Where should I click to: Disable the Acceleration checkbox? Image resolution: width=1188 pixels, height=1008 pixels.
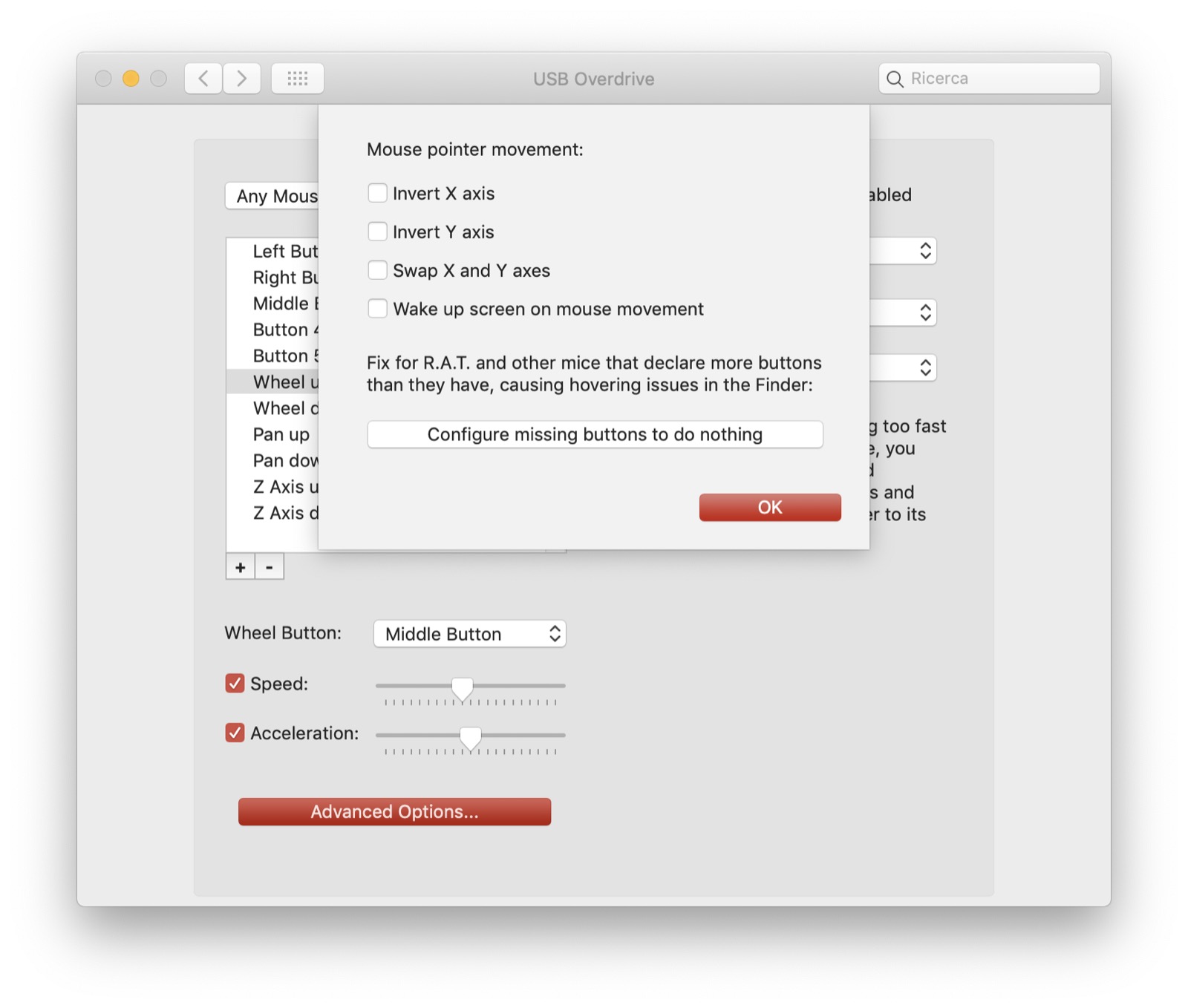[x=235, y=733]
